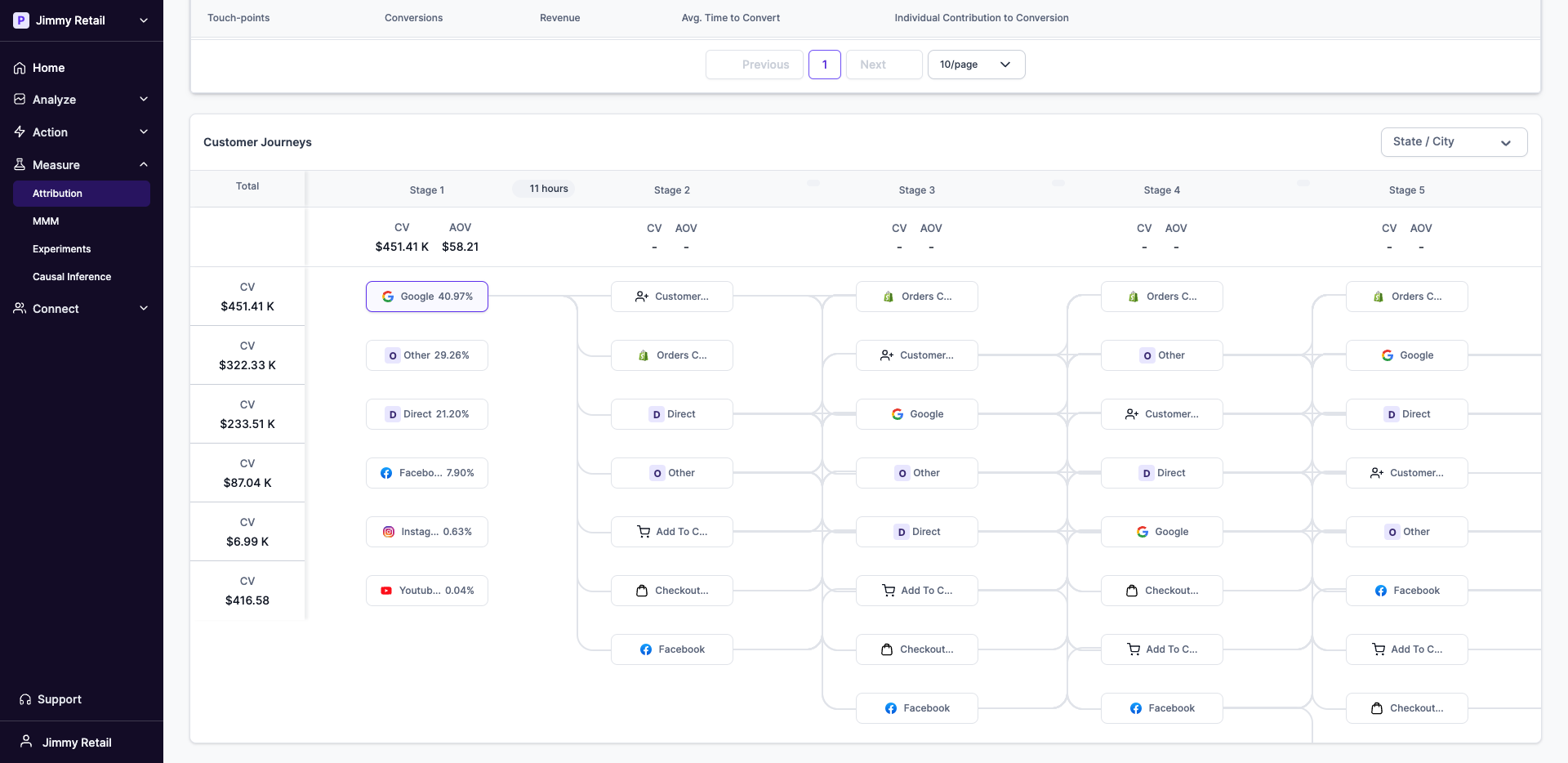Select the Instagram touchpoint icon in Stage 1
This screenshot has width=1568, height=763.
tap(388, 532)
